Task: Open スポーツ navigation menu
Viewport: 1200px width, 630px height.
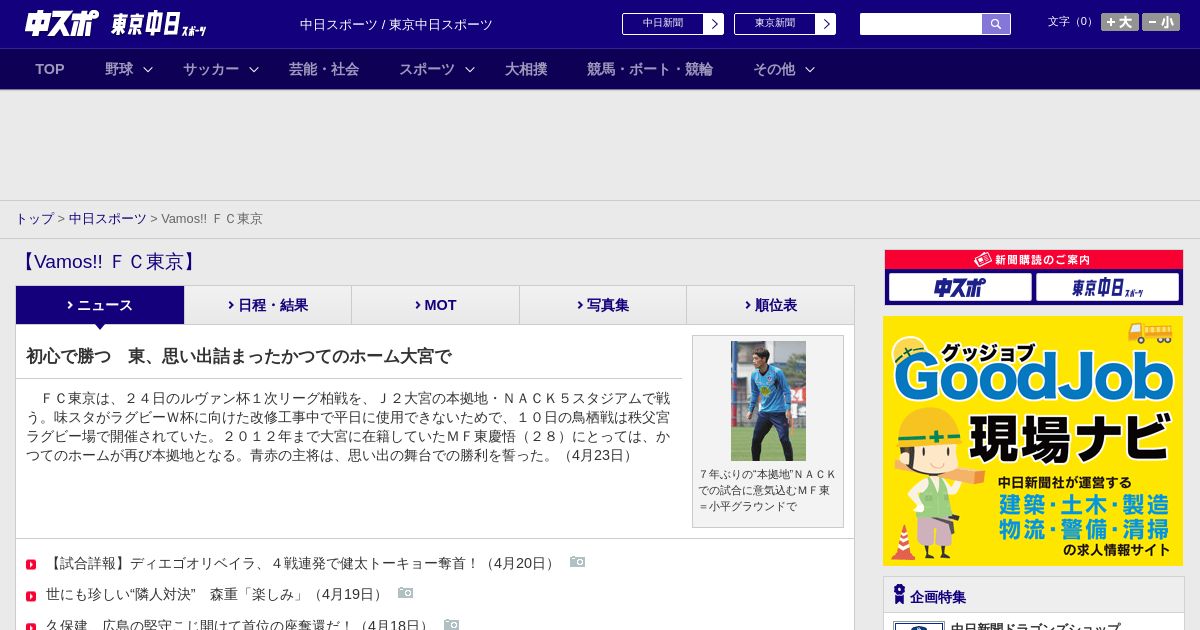Action: click(x=427, y=69)
